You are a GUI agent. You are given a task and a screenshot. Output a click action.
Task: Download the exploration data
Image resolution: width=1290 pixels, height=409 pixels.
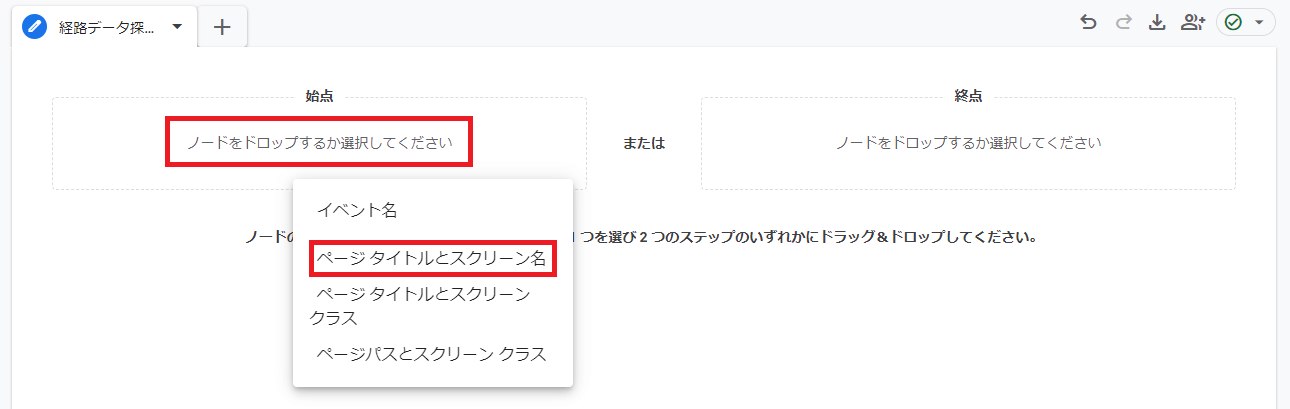[1157, 22]
